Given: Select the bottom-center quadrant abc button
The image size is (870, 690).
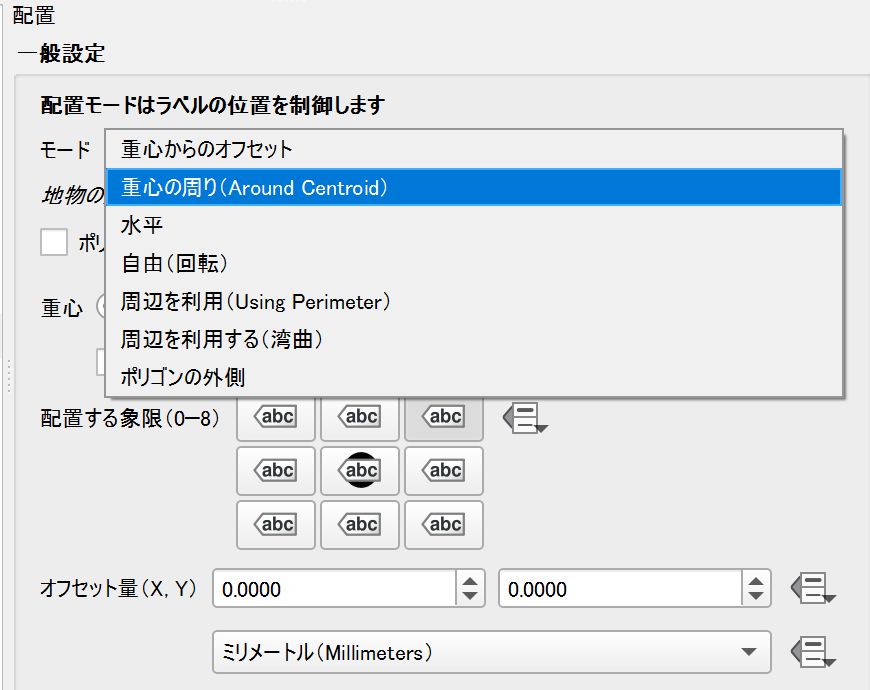Looking at the screenshot, I should (x=360, y=525).
